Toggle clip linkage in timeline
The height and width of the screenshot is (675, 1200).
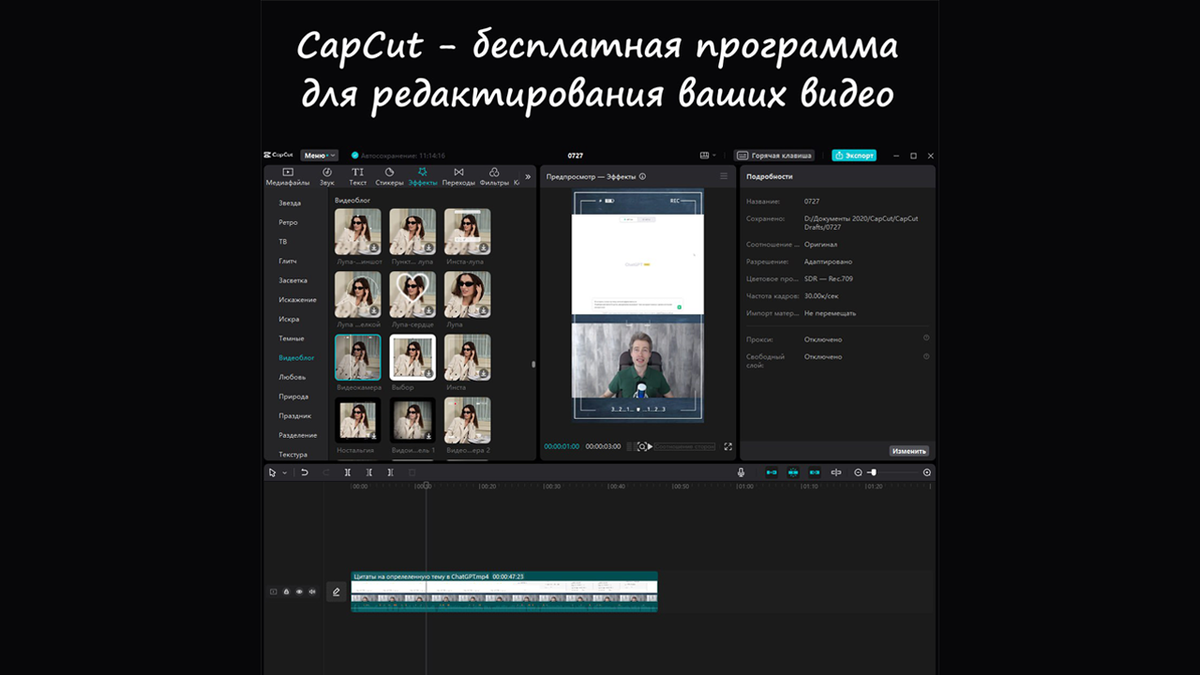814,472
